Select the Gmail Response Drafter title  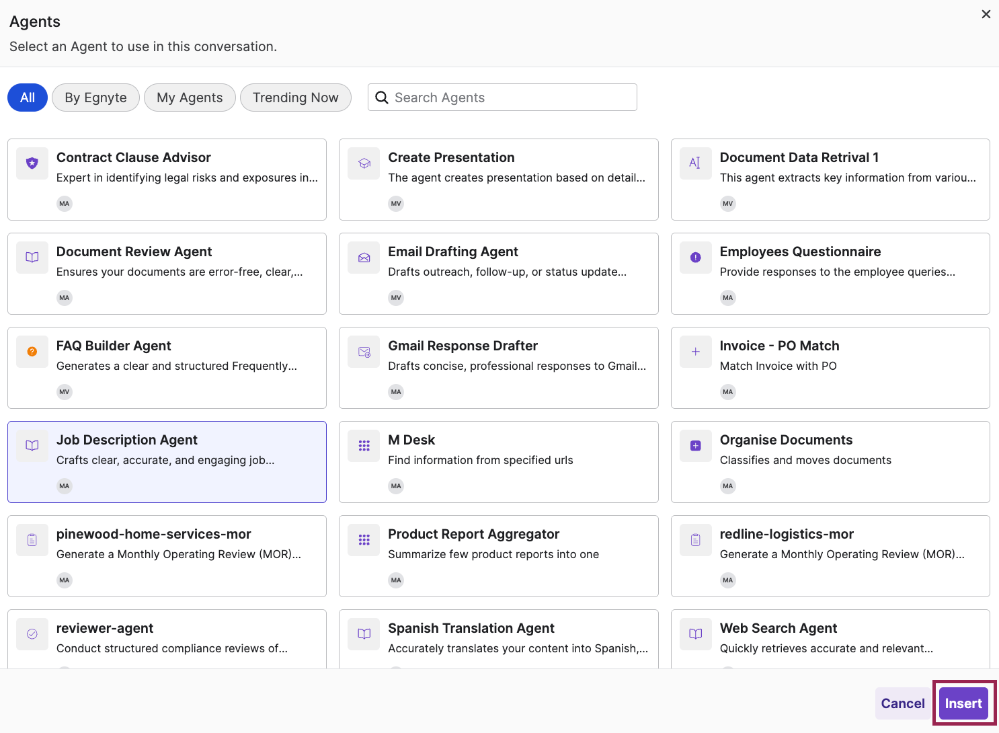[463, 345]
